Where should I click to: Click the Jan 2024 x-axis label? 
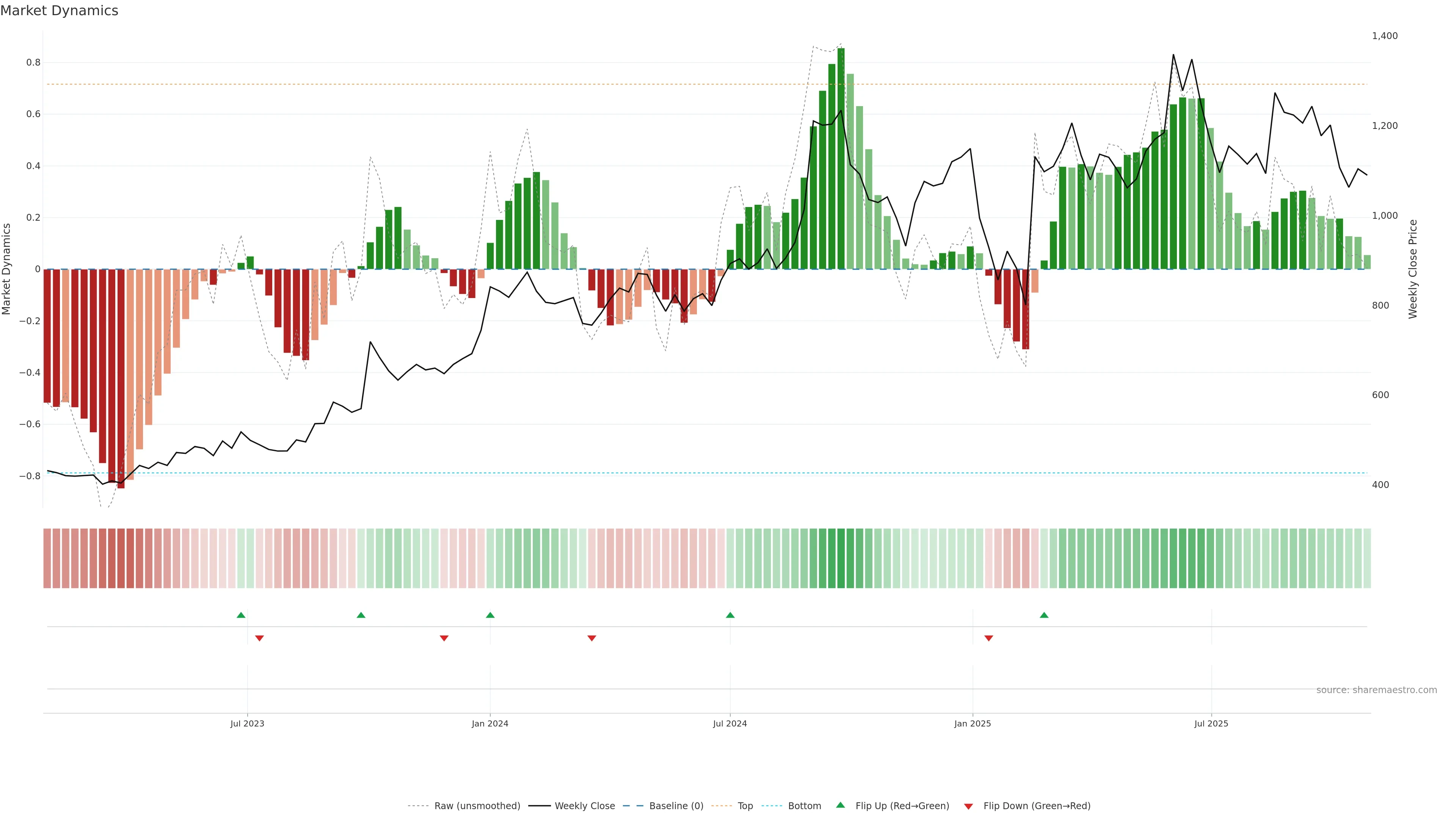click(490, 723)
